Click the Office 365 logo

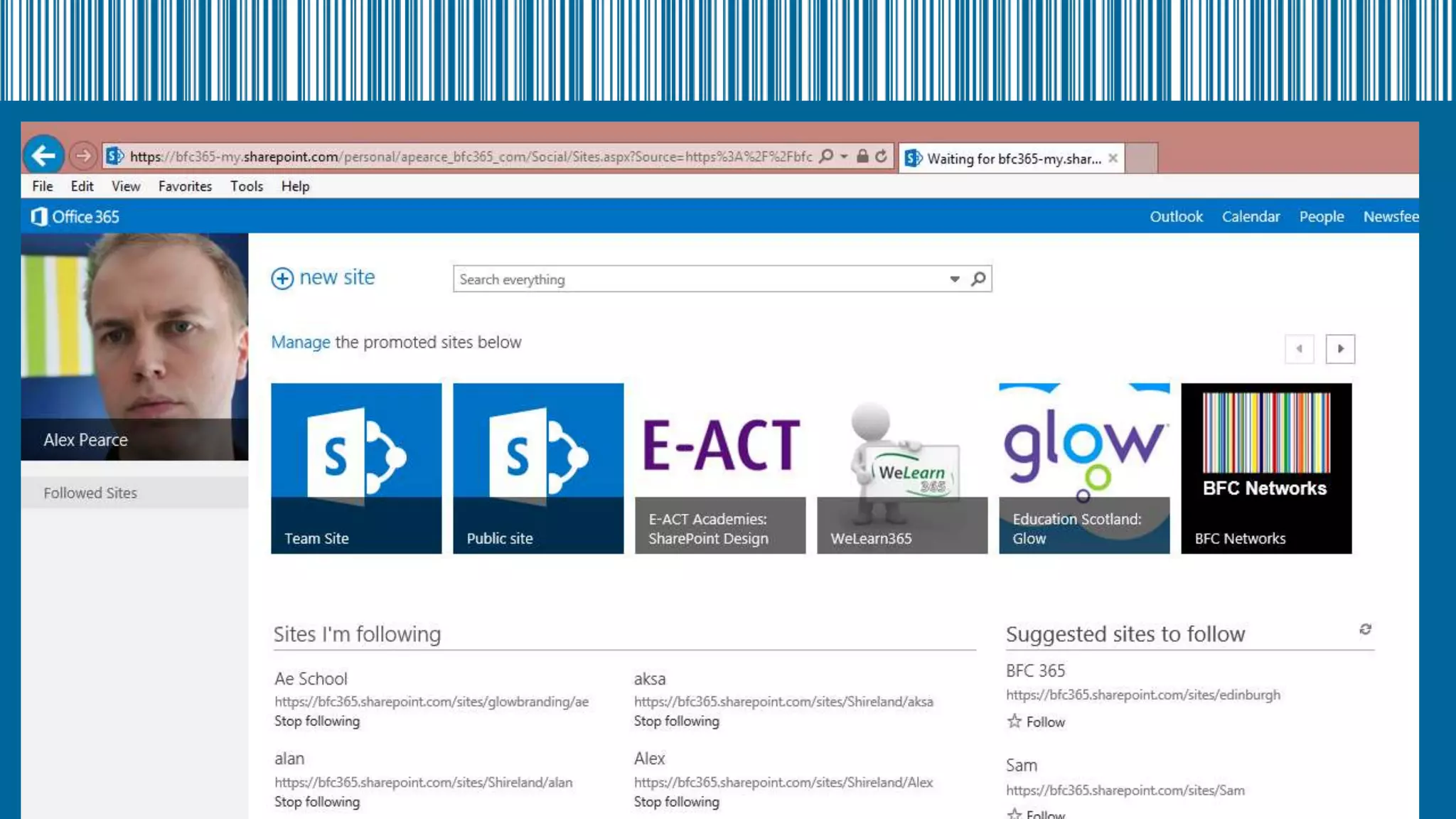tap(75, 217)
